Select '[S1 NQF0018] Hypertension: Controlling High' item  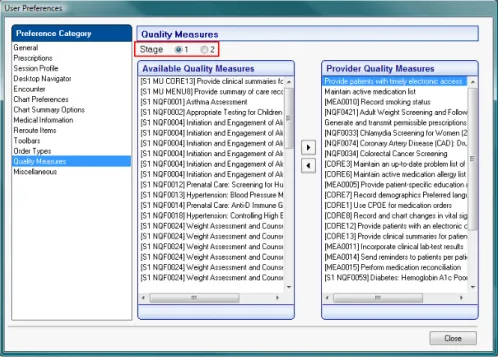(212, 216)
